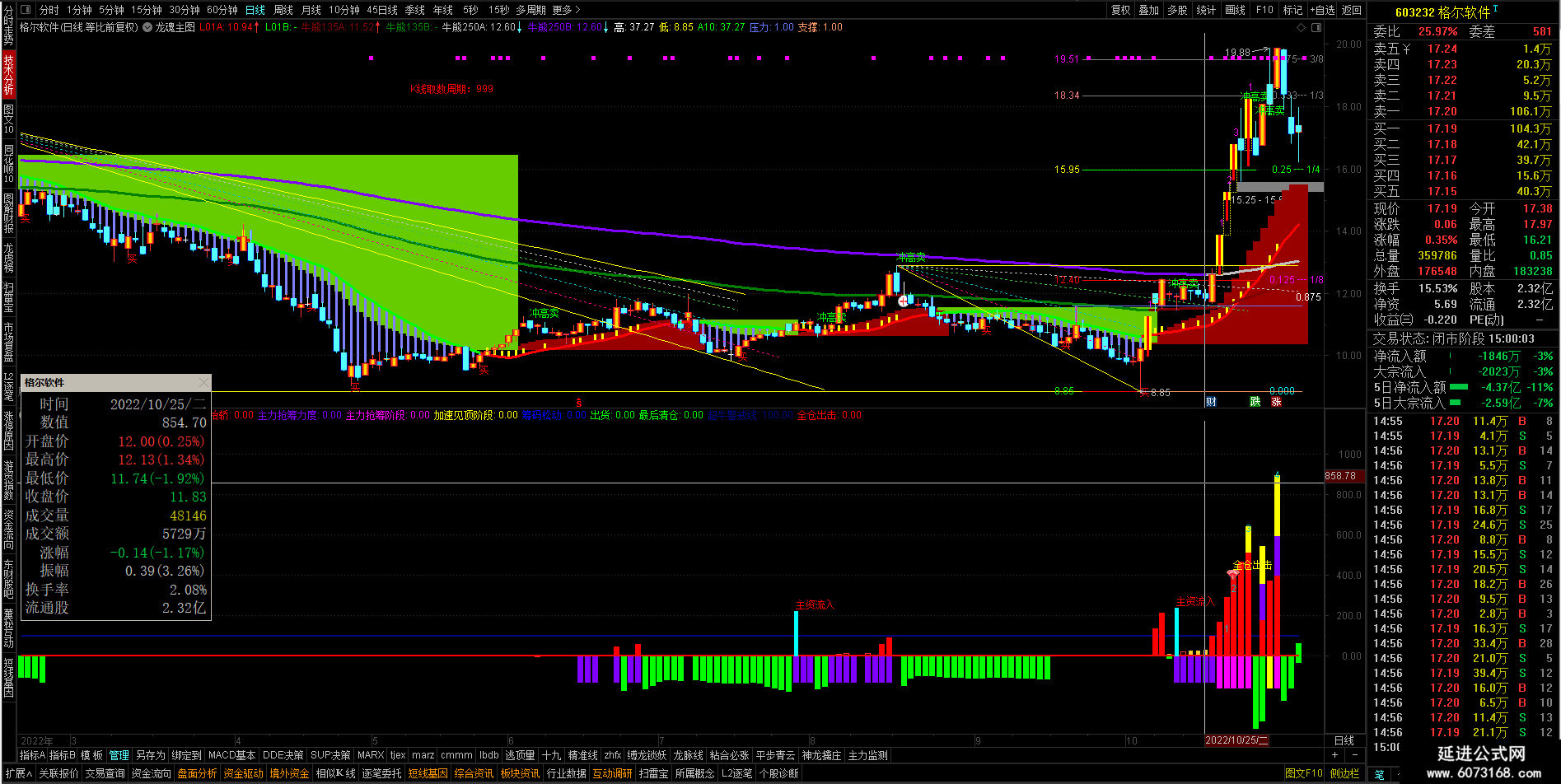Open the 资金流向 bottom tab
Image resolution: width=1561 pixels, height=784 pixels.
pos(151,773)
